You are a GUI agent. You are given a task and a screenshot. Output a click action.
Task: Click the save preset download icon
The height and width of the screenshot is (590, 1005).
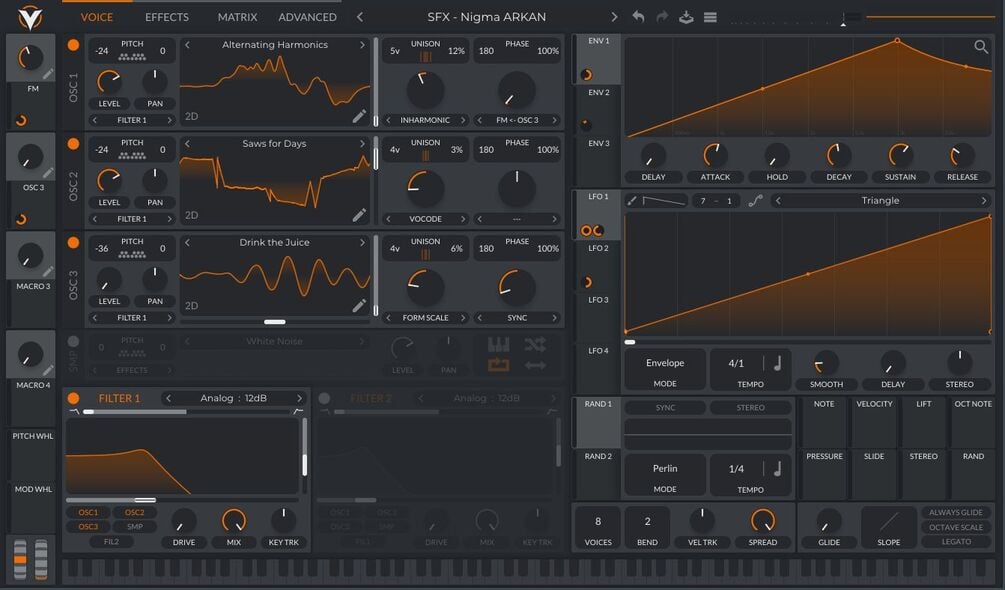[686, 17]
